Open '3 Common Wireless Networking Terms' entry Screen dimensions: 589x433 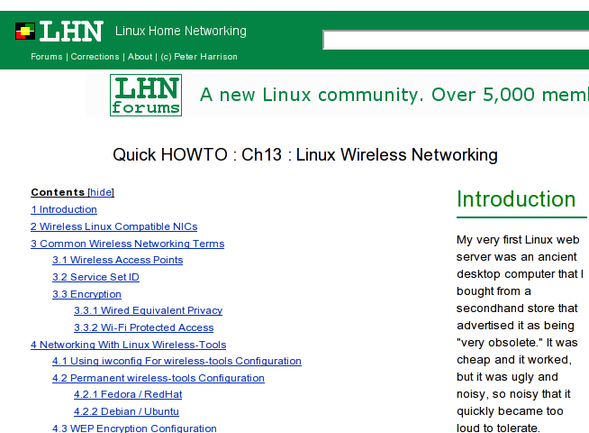(x=127, y=244)
